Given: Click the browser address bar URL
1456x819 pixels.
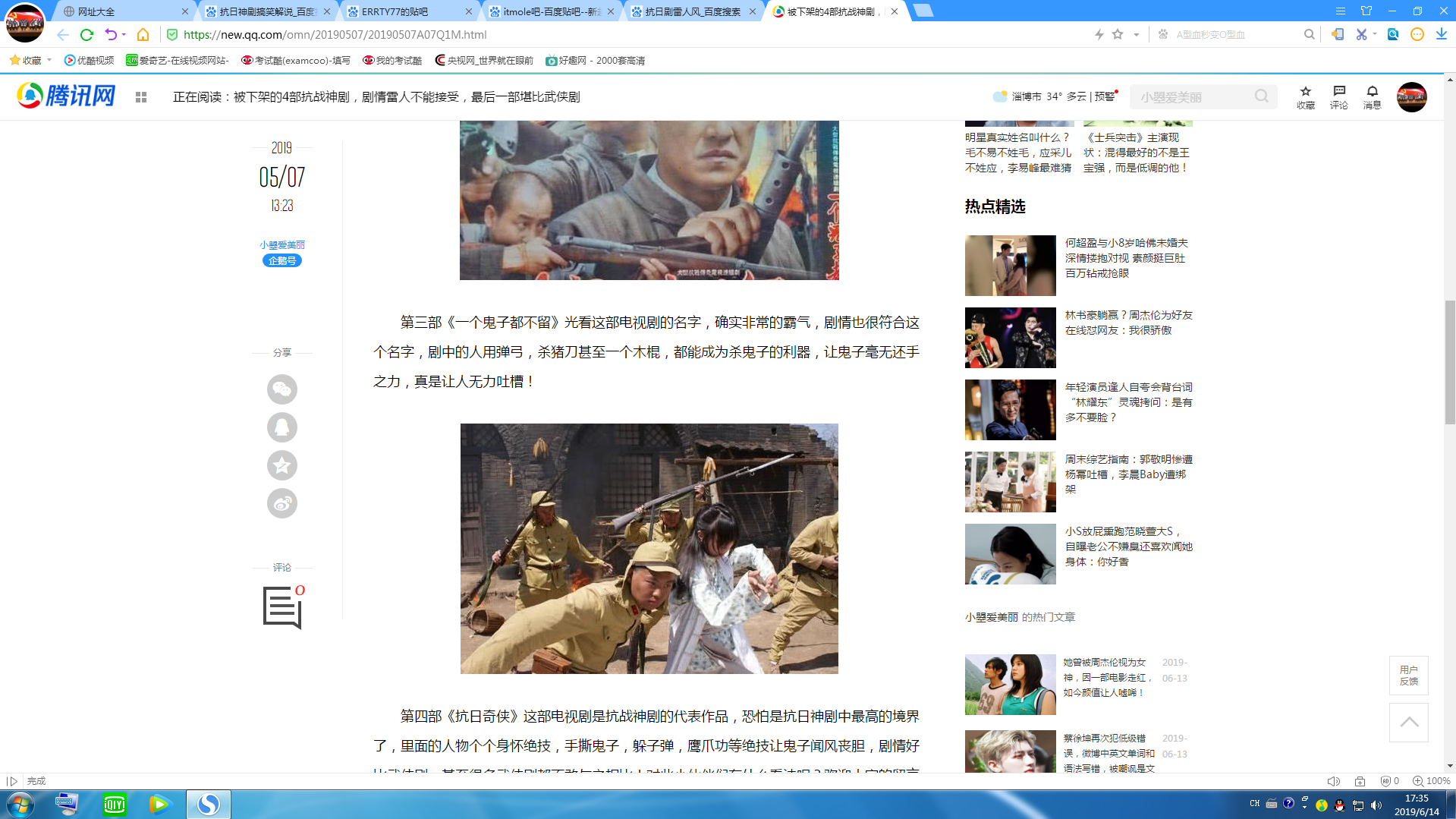Looking at the screenshot, I should tap(335, 34).
